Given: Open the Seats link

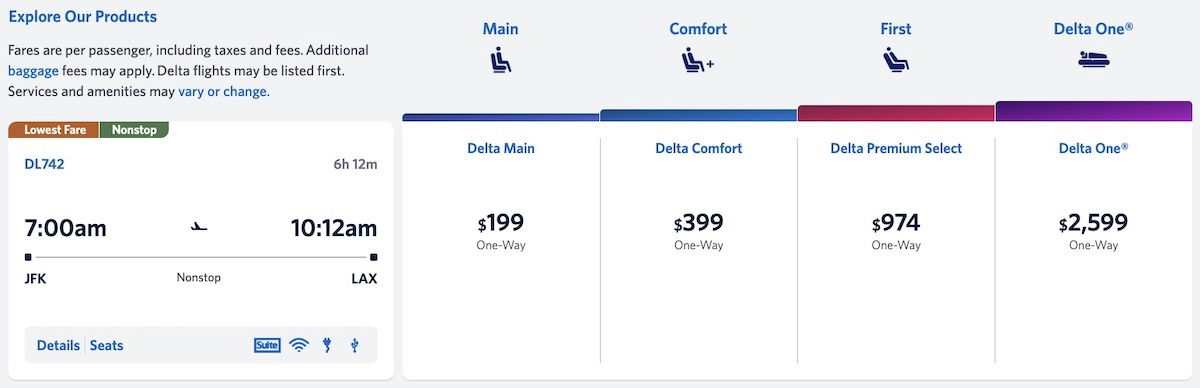Looking at the screenshot, I should tap(107, 346).
